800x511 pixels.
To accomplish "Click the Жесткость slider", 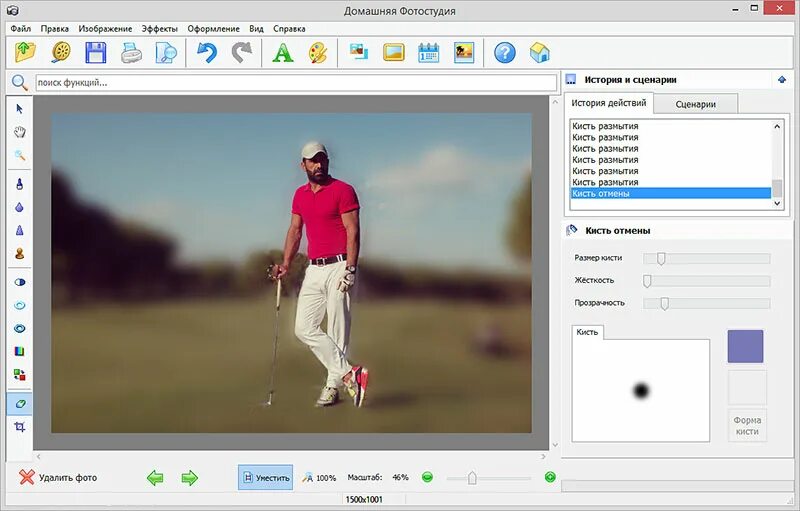I will (707, 281).
